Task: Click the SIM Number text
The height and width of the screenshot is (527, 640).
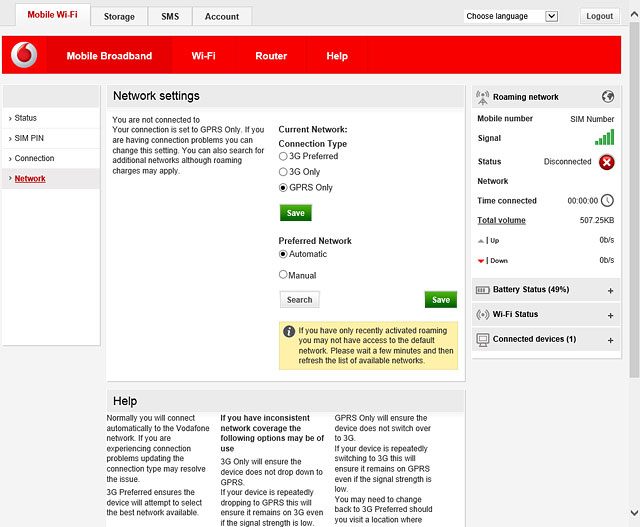Action: click(x=592, y=119)
